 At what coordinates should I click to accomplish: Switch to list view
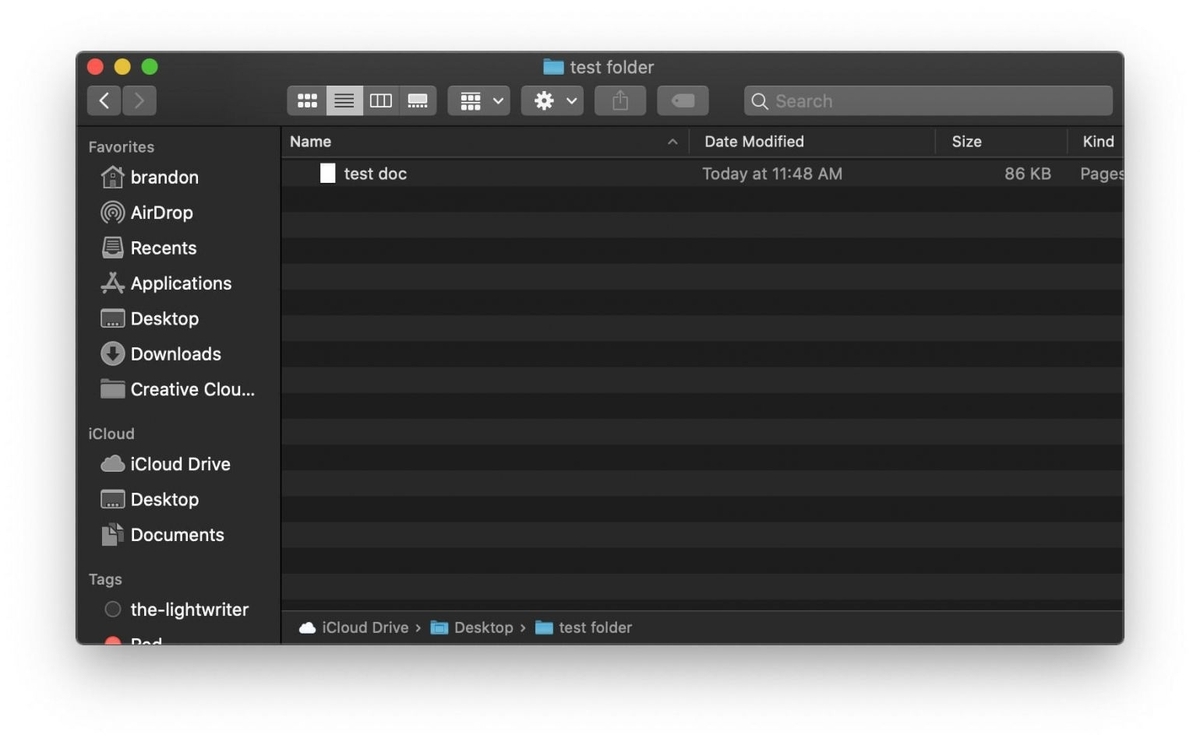pos(344,100)
